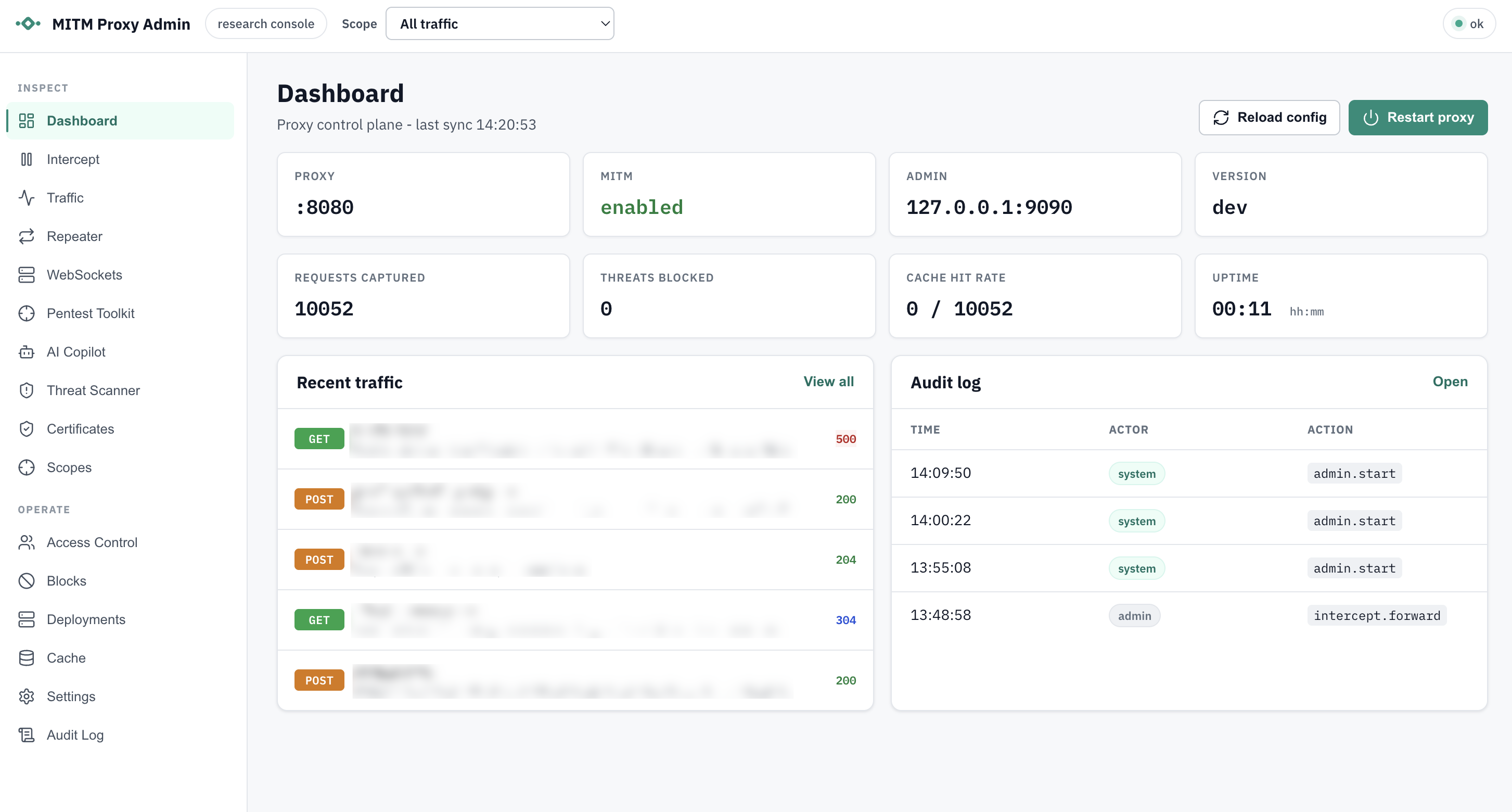The height and width of the screenshot is (812, 1512).
Task: Click the Restart proxy button
Action: [x=1417, y=118]
